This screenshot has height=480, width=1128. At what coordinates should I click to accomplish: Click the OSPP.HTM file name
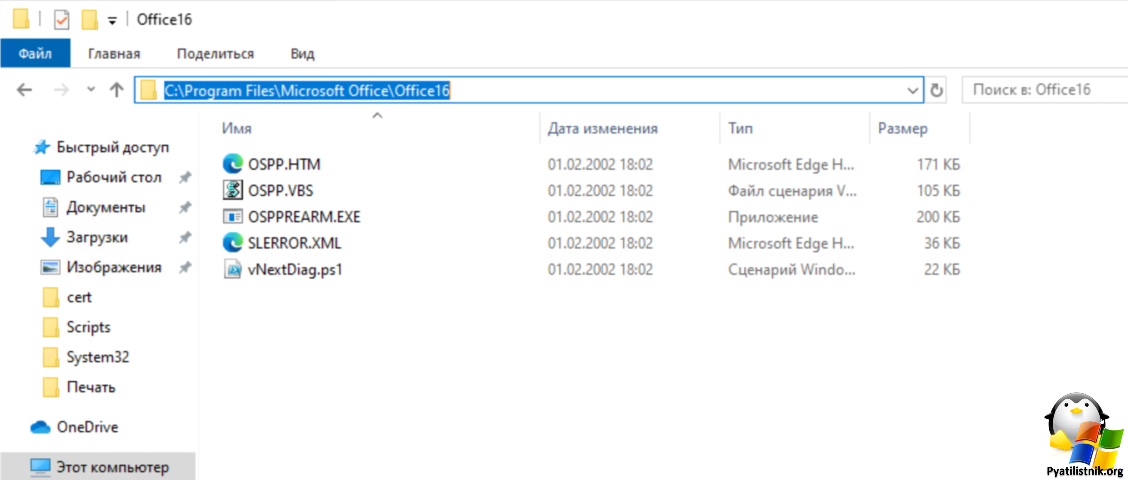(283, 165)
